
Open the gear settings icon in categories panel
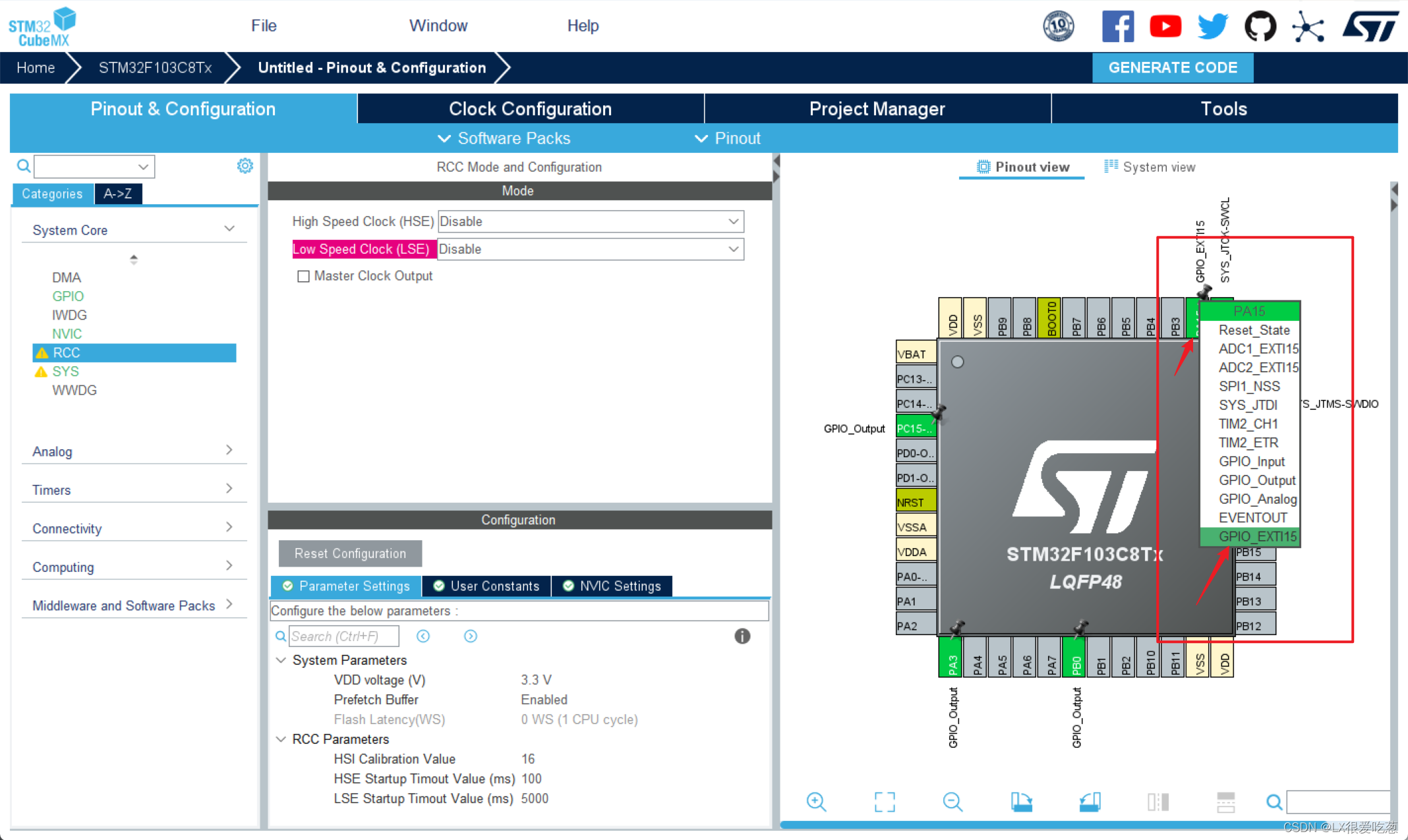coord(245,165)
